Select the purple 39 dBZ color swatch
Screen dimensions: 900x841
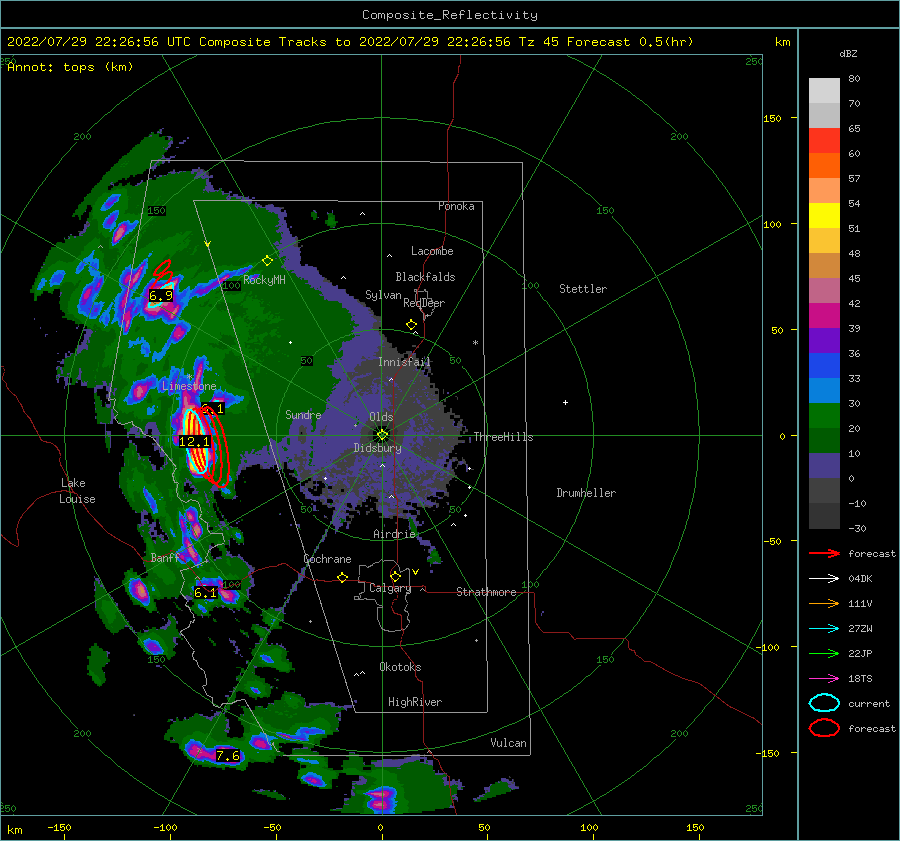tap(824, 340)
